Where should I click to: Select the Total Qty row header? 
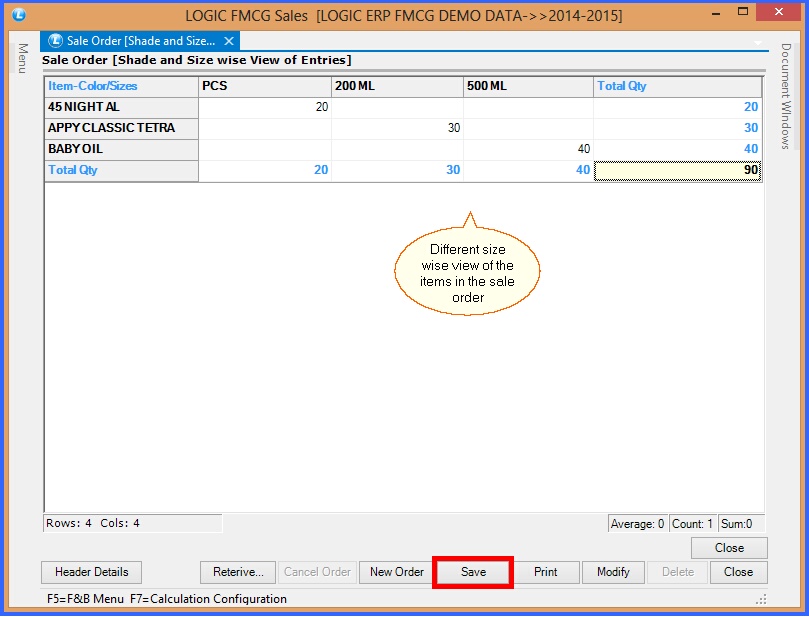point(121,170)
